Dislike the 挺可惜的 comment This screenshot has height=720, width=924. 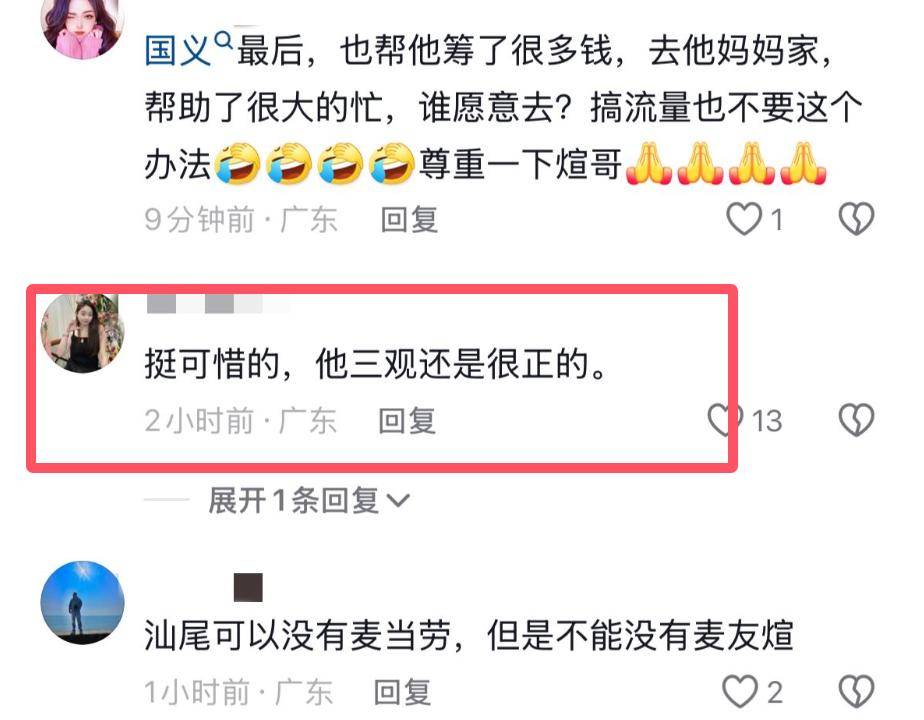pyautogui.click(x=856, y=420)
